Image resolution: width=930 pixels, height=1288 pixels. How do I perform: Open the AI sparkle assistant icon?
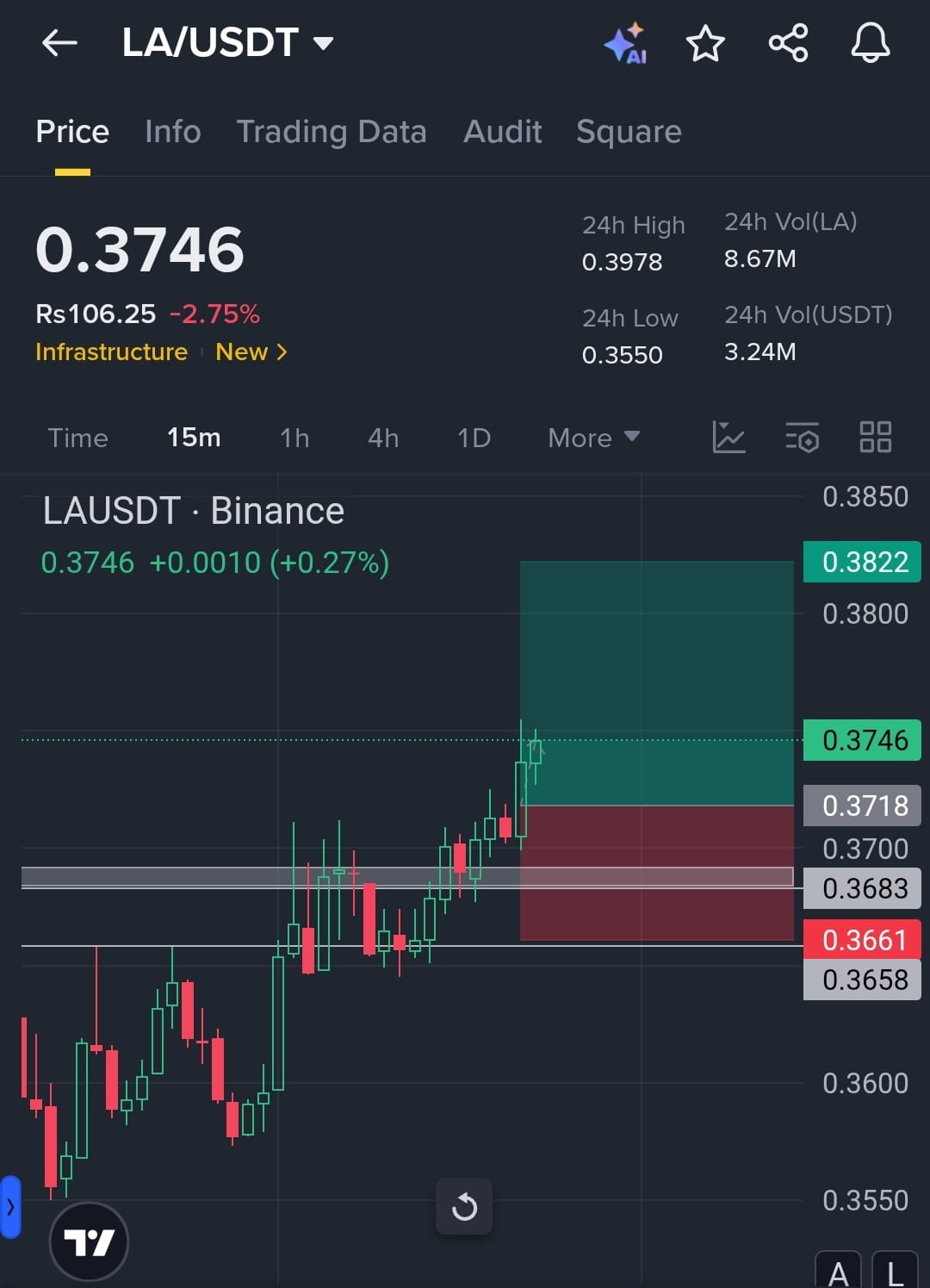[x=625, y=43]
